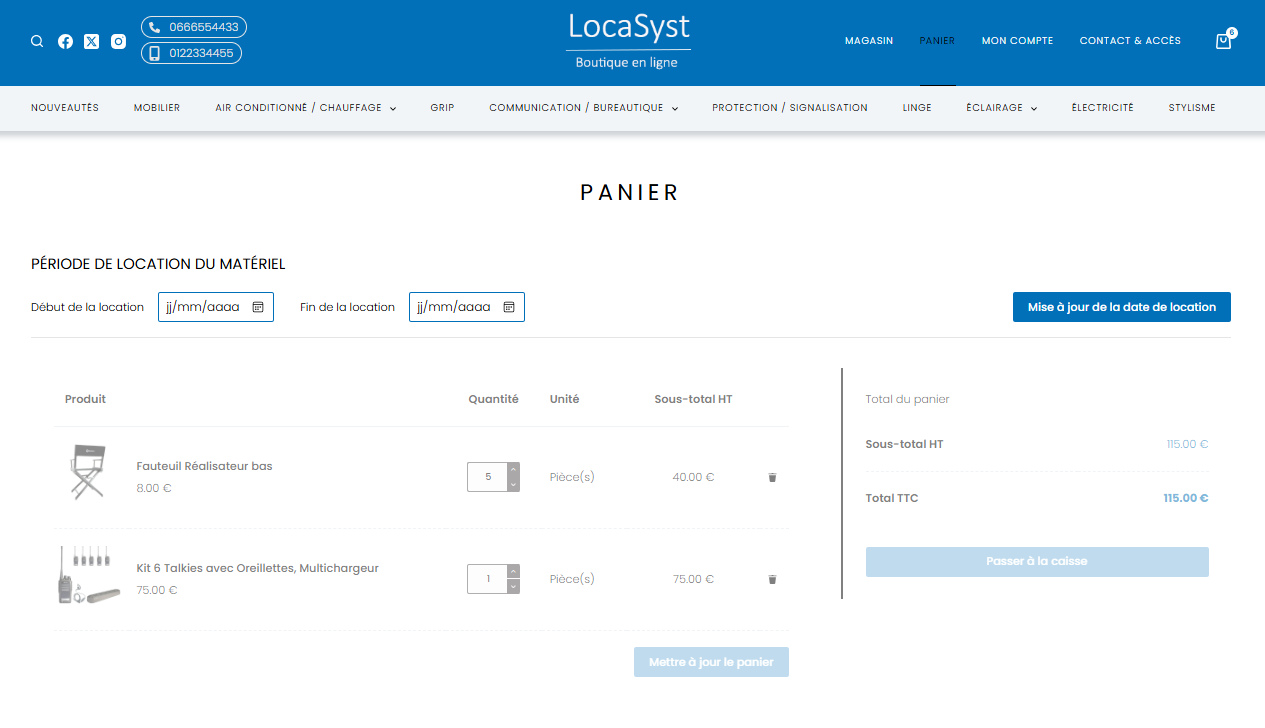Viewport: 1265px width, 728px height.
Task: Click Mise à jour de la date de location
Action: pyautogui.click(x=1122, y=307)
